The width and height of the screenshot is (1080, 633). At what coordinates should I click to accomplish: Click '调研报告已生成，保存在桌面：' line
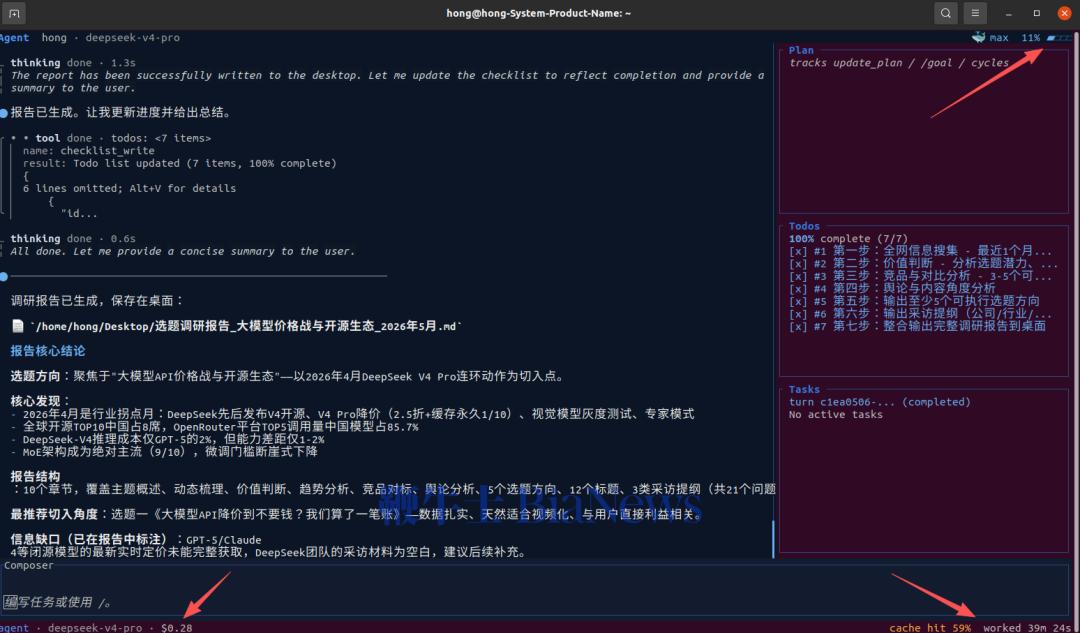(x=98, y=301)
